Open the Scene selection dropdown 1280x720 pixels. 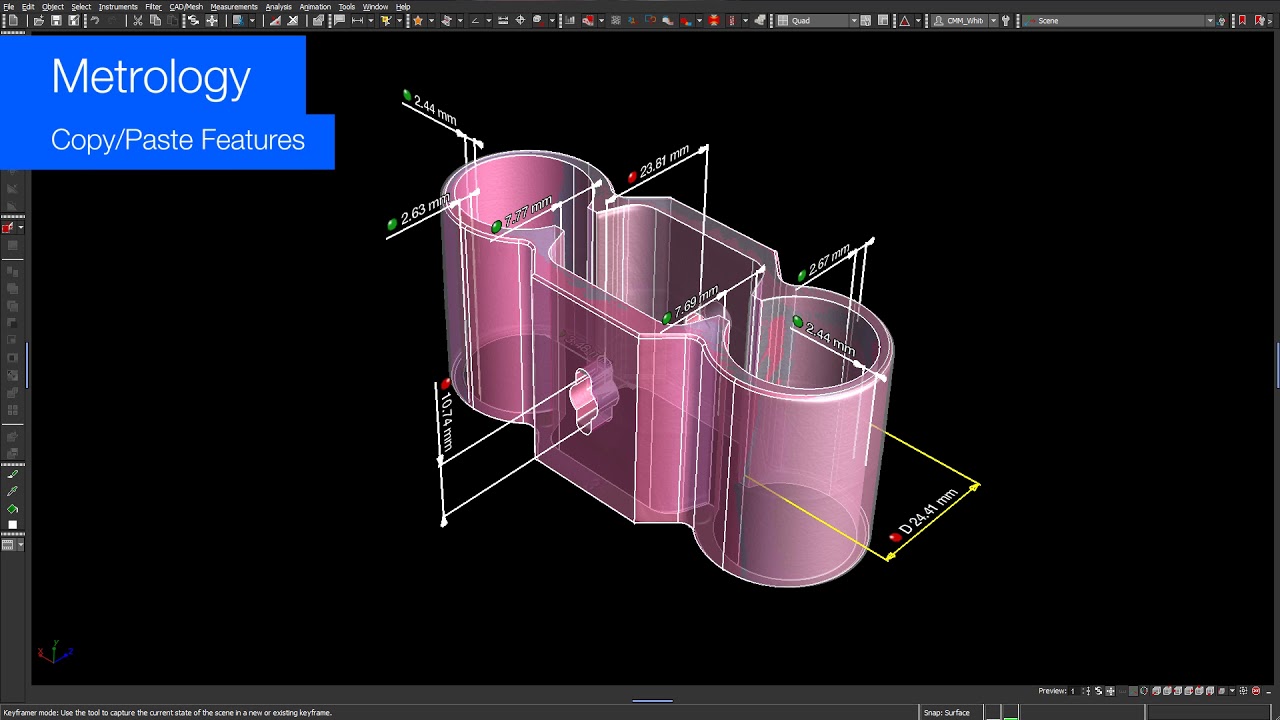coord(1118,20)
